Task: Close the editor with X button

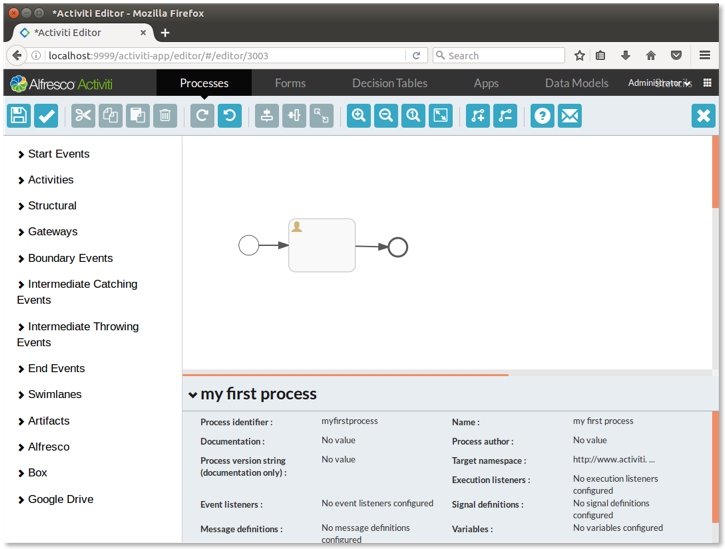Action: tap(703, 116)
